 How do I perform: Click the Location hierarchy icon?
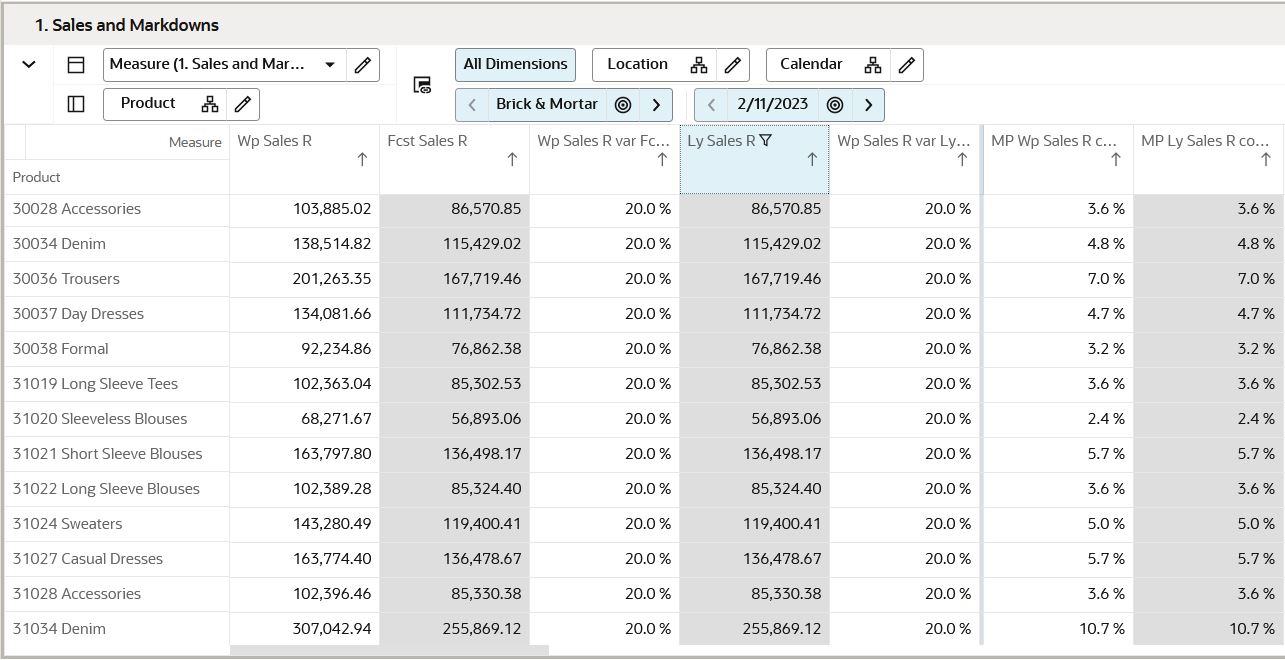tap(699, 64)
